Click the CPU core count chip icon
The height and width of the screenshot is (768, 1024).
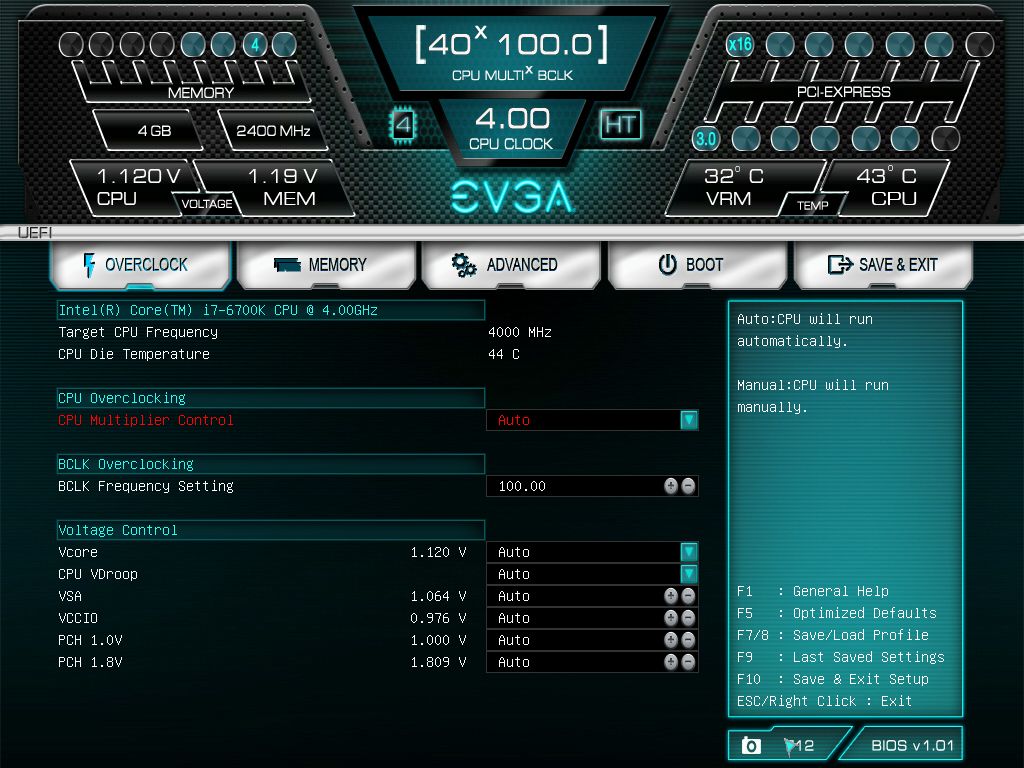pyautogui.click(x=403, y=125)
